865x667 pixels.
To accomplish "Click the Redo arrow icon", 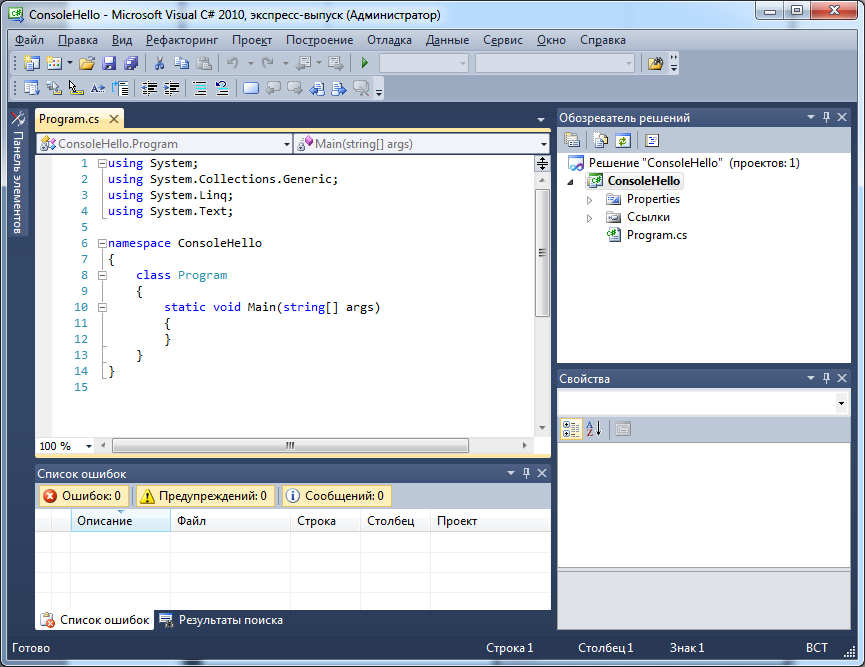I will point(268,63).
